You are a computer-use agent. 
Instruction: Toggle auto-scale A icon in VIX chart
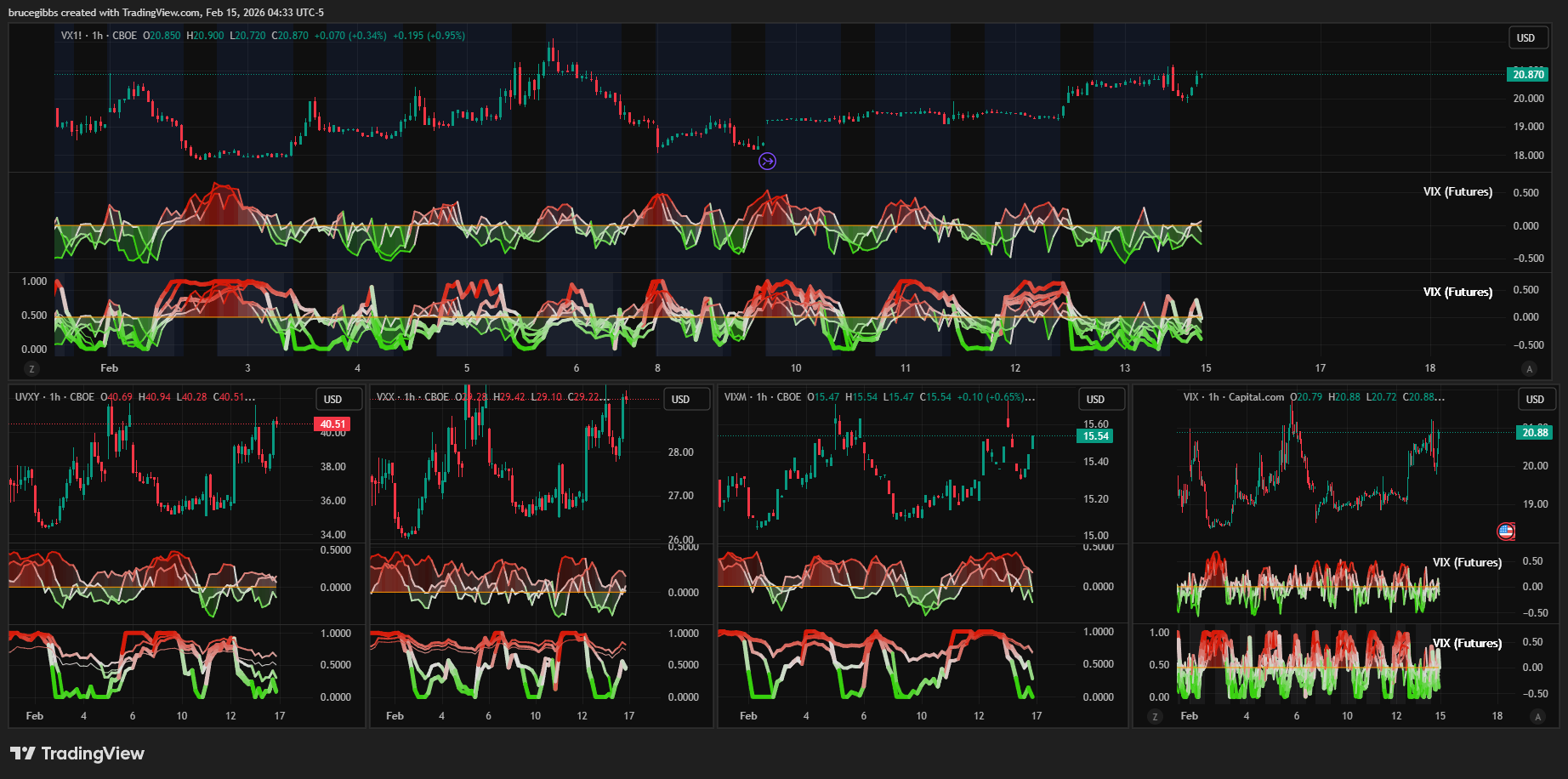tap(1537, 717)
